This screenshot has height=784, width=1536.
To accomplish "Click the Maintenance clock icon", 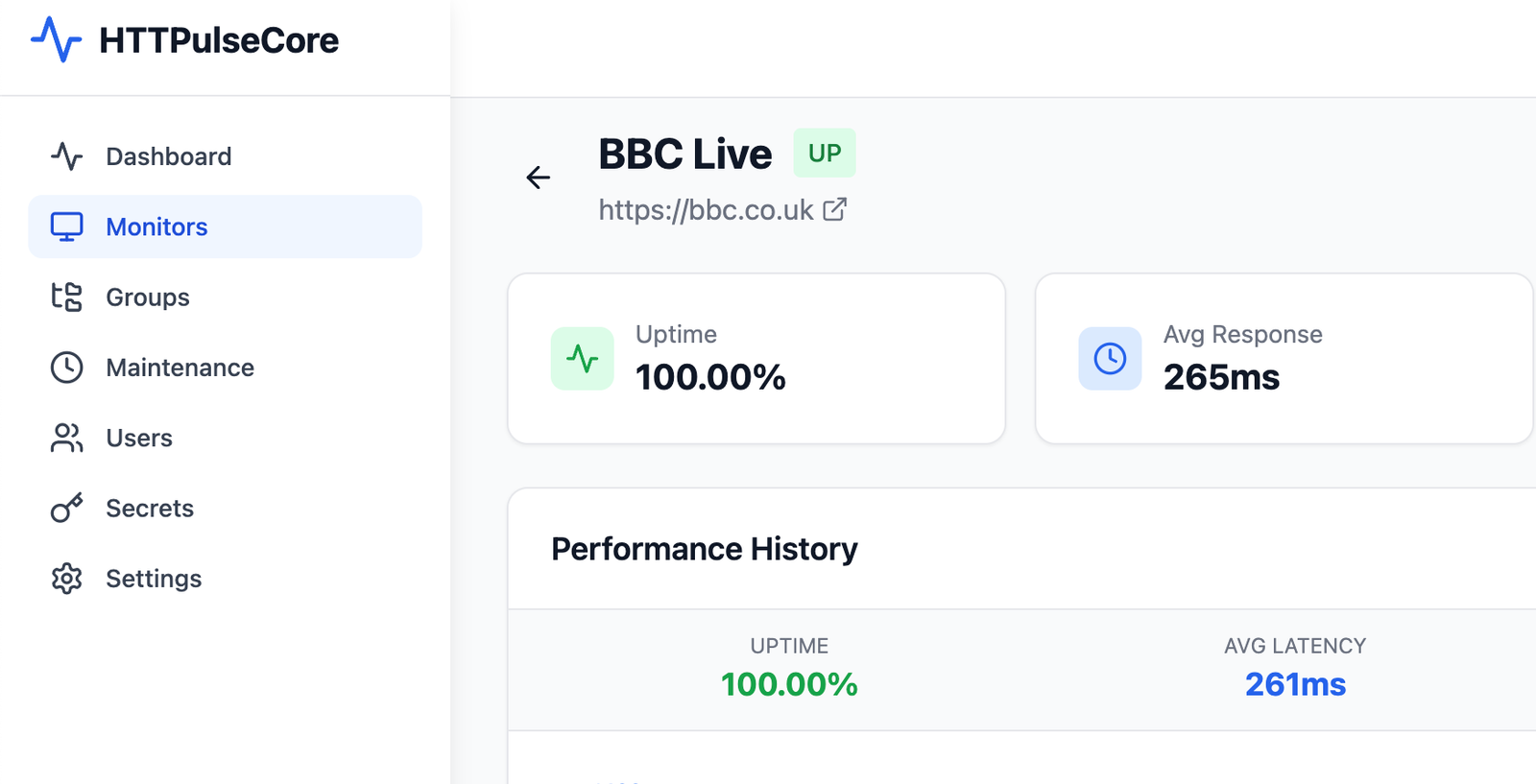I will [66, 368].
